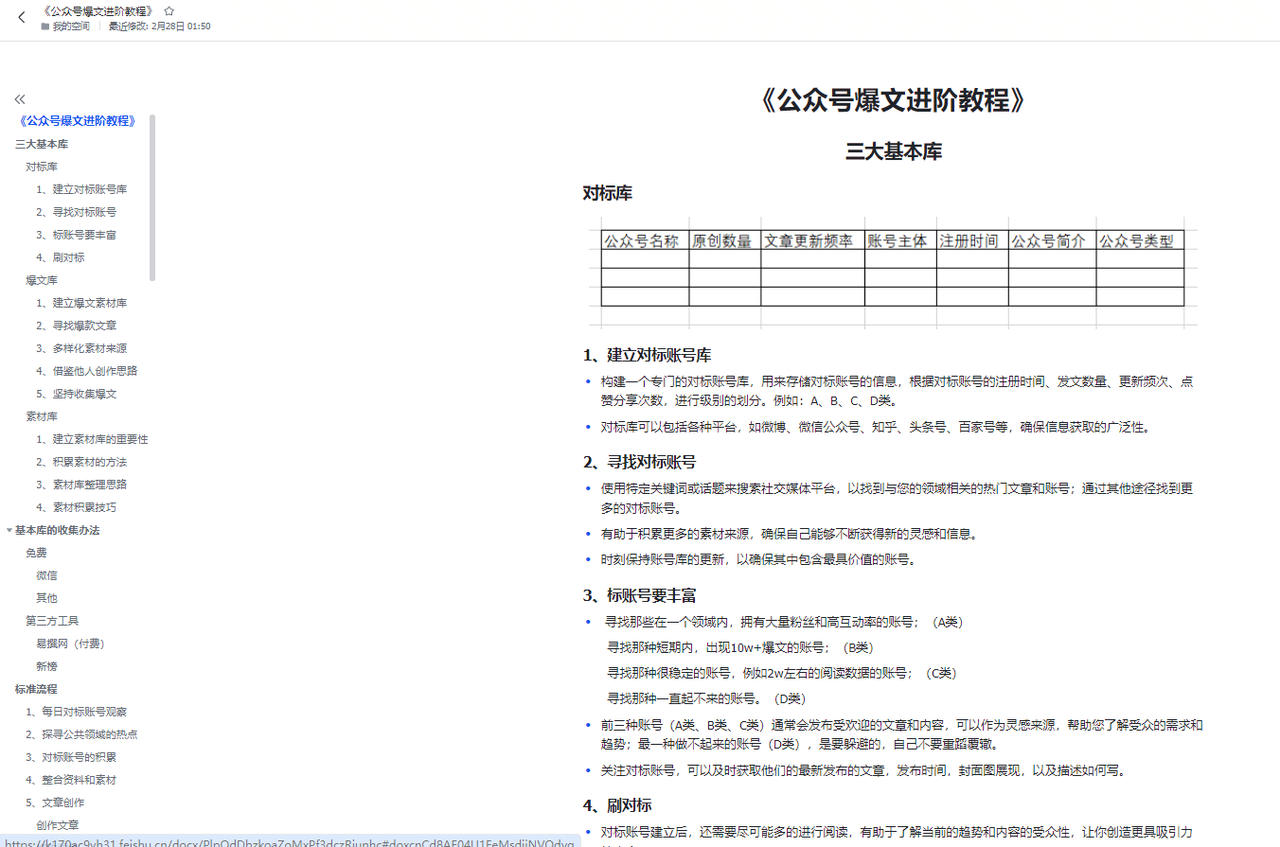Jump to 《公众号爆文进阶教程》 in outline
The width and height of the screenshot is (1280, 847).
[x=77, y=121]
